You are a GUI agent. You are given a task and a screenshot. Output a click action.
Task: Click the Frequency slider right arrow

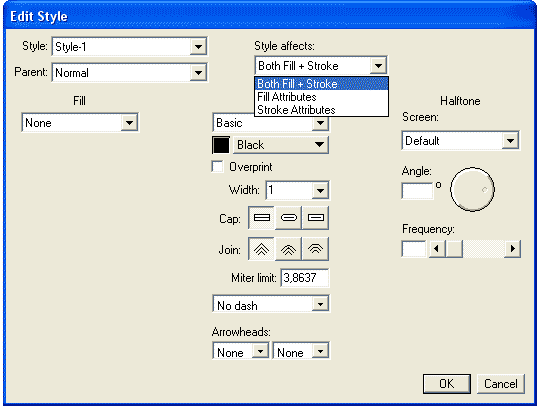[513, 248]
